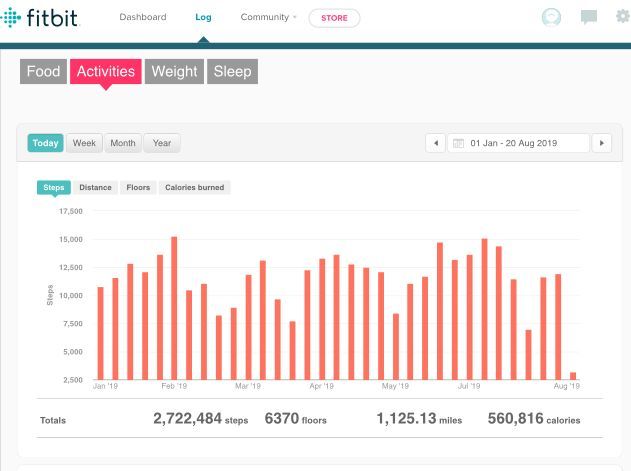Switch range to Month
631x471 pixels.
[123, 143]
